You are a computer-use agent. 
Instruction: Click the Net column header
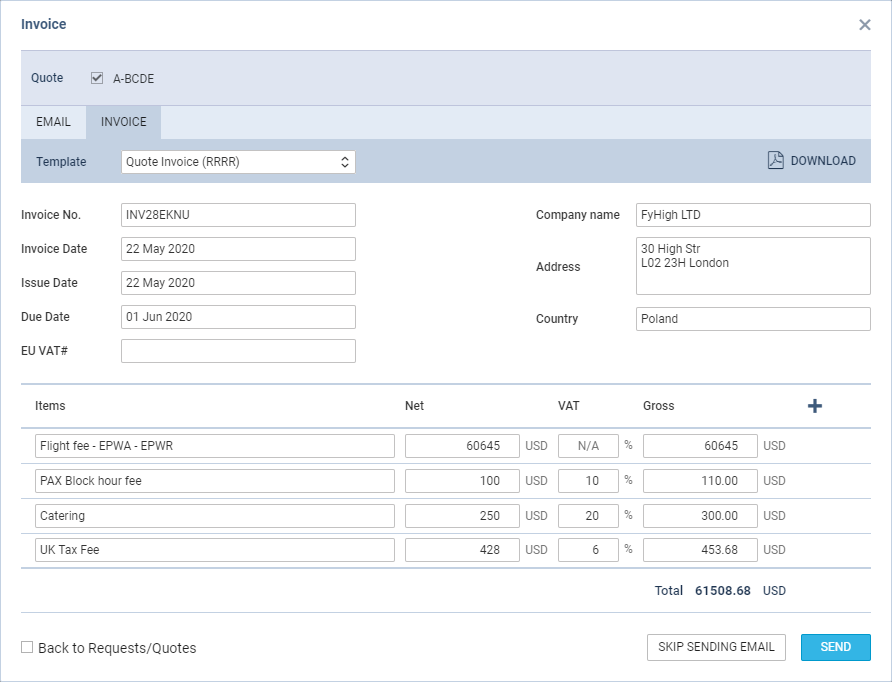(x=414, y=406)
